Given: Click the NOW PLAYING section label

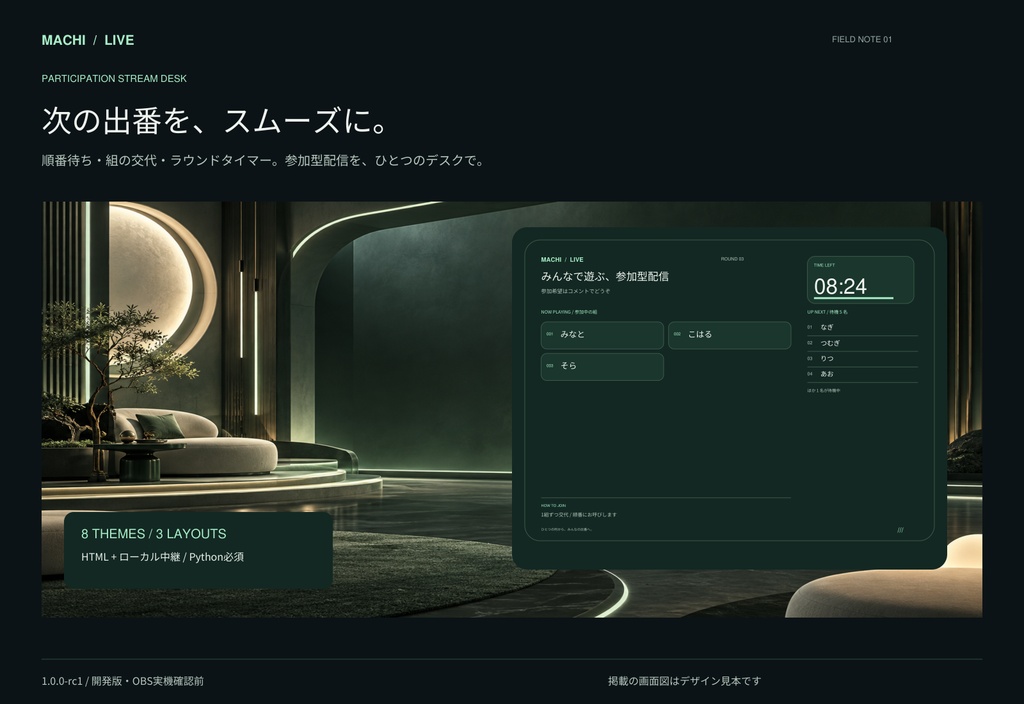Looking at the screenshot, I should 568,312.
